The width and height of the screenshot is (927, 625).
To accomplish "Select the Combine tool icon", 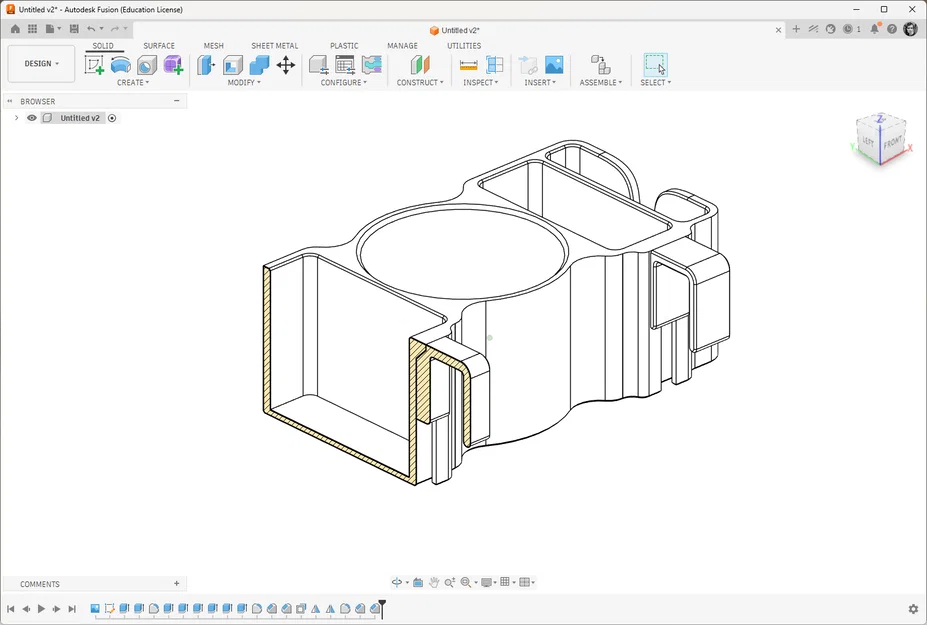I will pos(259,64).
